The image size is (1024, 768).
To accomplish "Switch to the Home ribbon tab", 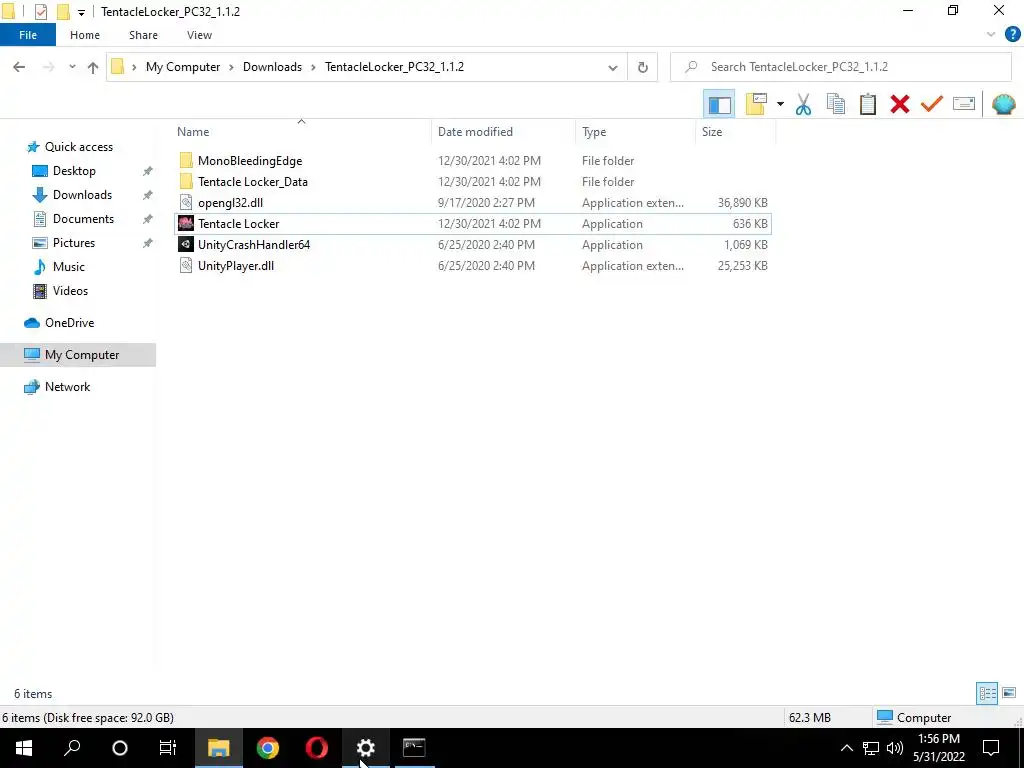I will click(x=85, y=35).
